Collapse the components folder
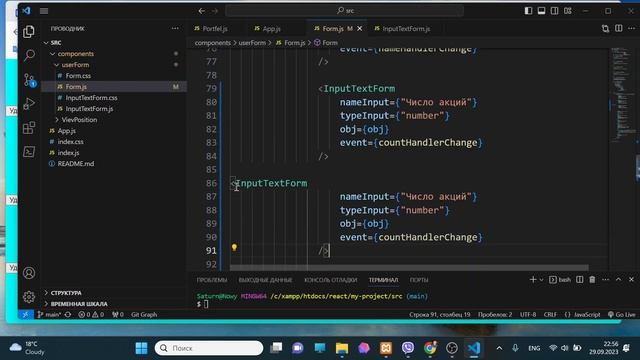Screen dimensions: 640x360 [x=53, y=54]
